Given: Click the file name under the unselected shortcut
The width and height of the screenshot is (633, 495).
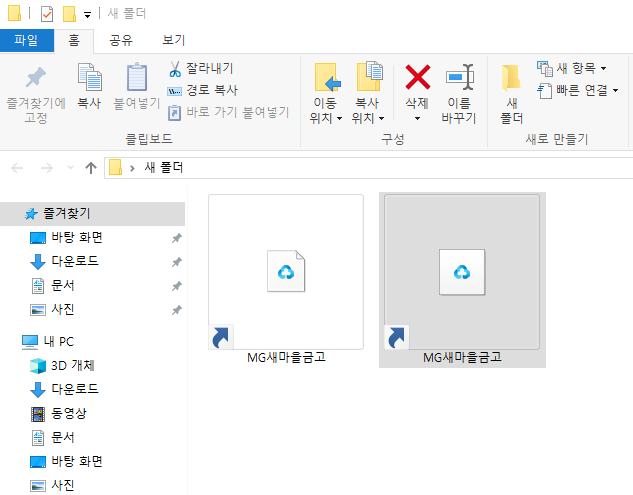Looking at the screenshot, I should point(286,357).
